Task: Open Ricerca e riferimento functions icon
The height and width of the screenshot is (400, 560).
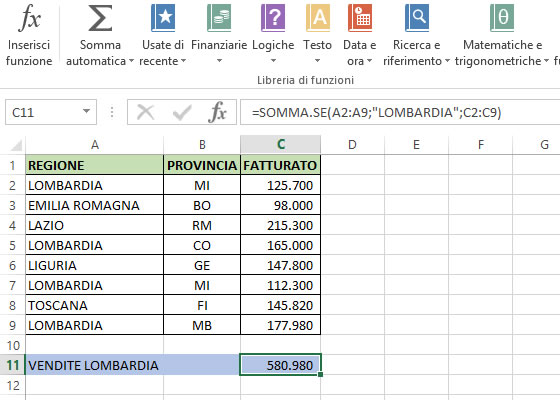Action: [416, 18]
